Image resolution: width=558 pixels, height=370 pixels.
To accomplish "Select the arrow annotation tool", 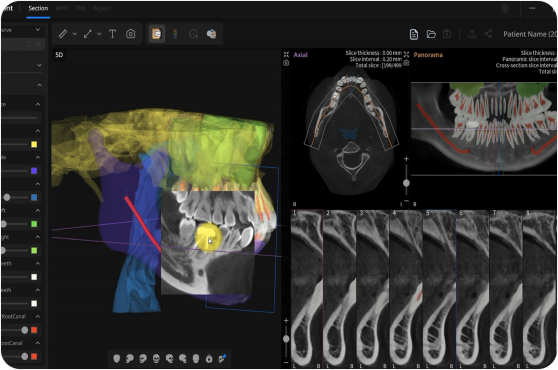I will [x=88, y=34].
